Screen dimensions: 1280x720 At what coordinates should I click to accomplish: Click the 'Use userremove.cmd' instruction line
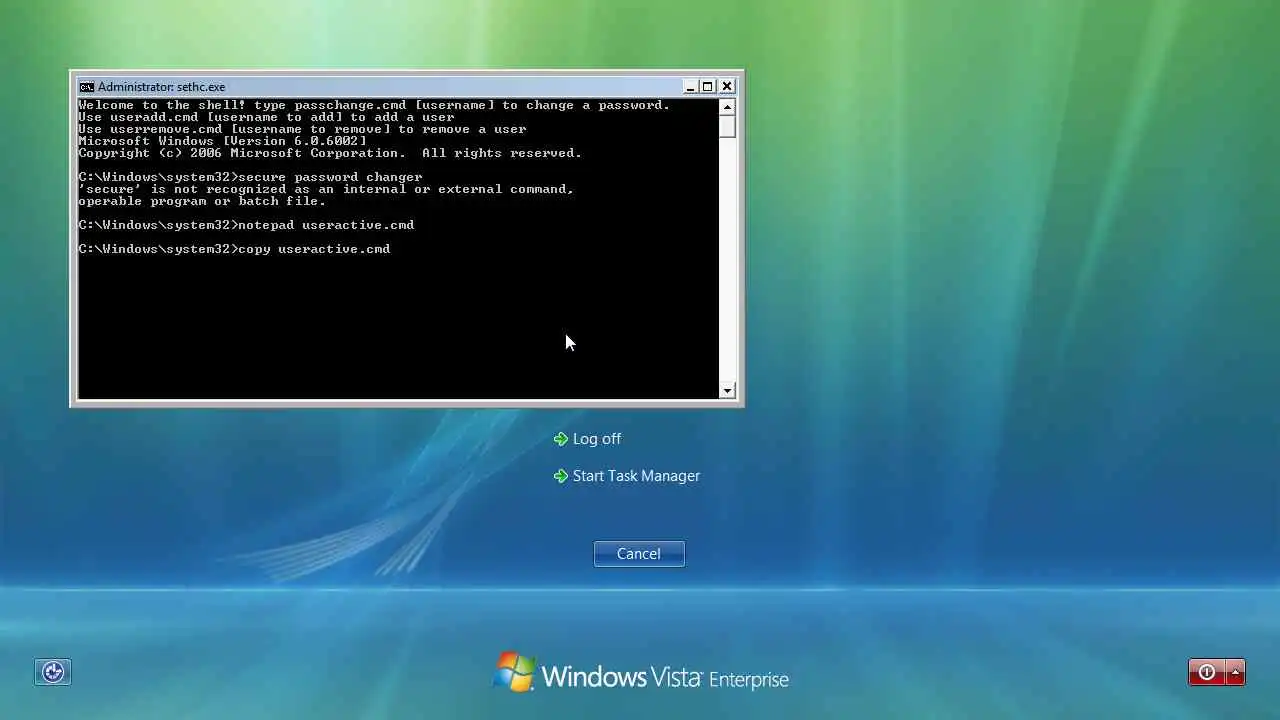(x=302, y=129)
